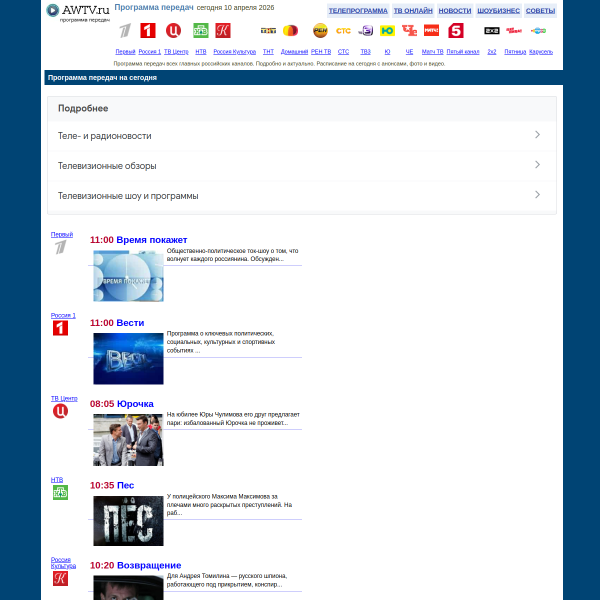The width and height of the screenshot is (600, 600).
Task: Open Матч ТВ text link under header logos
Action: point(432,52)
